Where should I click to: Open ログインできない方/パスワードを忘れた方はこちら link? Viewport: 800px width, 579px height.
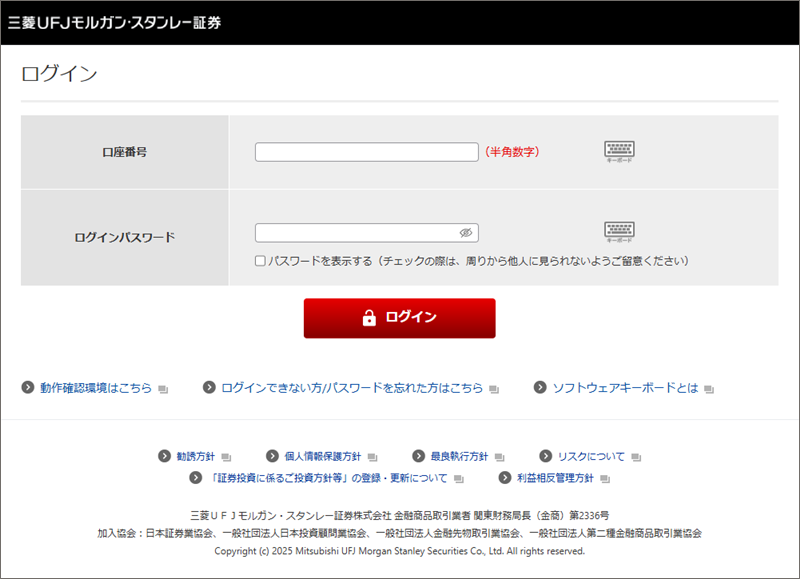pos(351,388)
